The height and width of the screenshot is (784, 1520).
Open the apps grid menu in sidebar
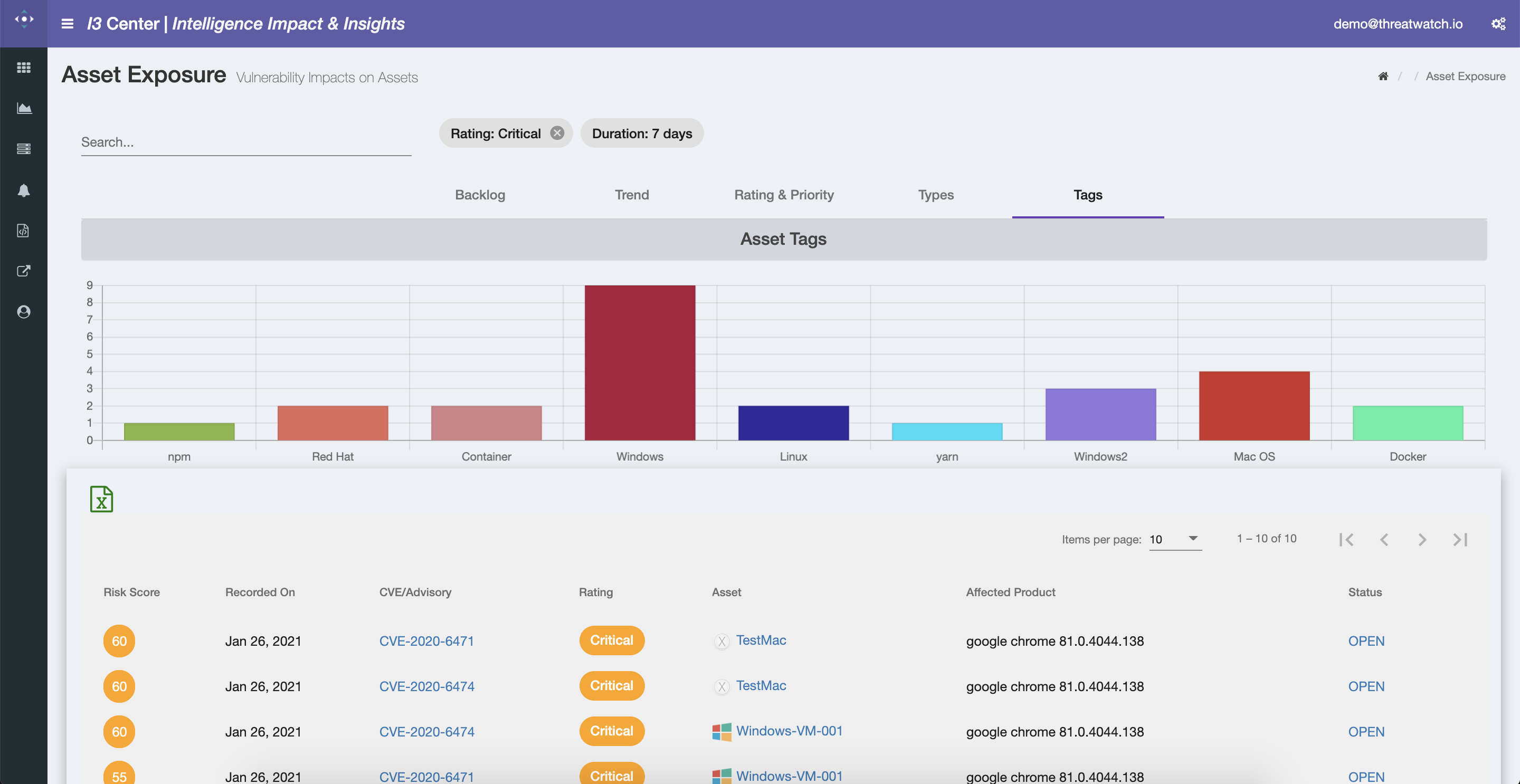point(24,67)
